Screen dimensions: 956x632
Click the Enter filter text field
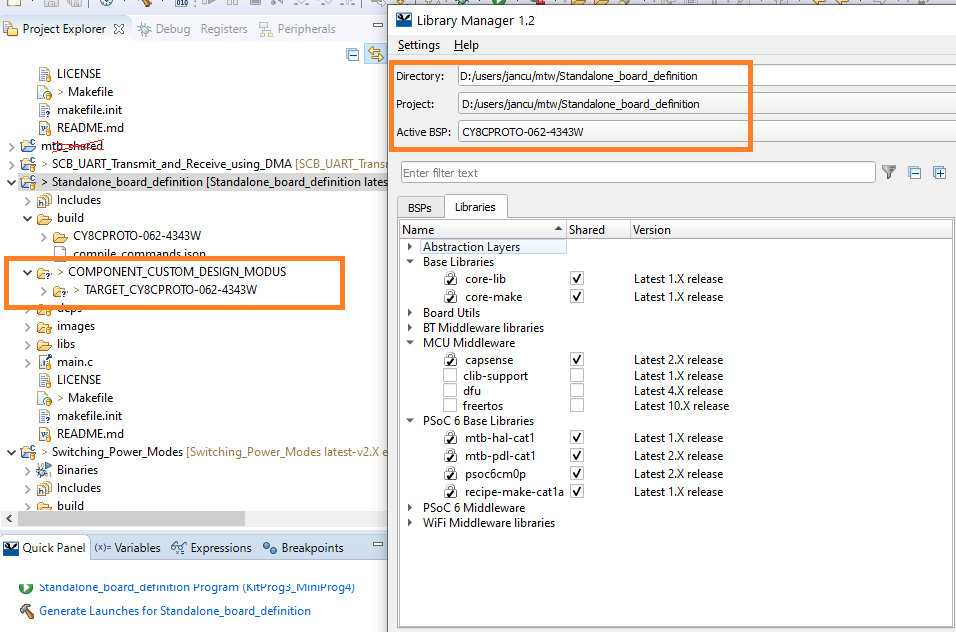(636, 173)
